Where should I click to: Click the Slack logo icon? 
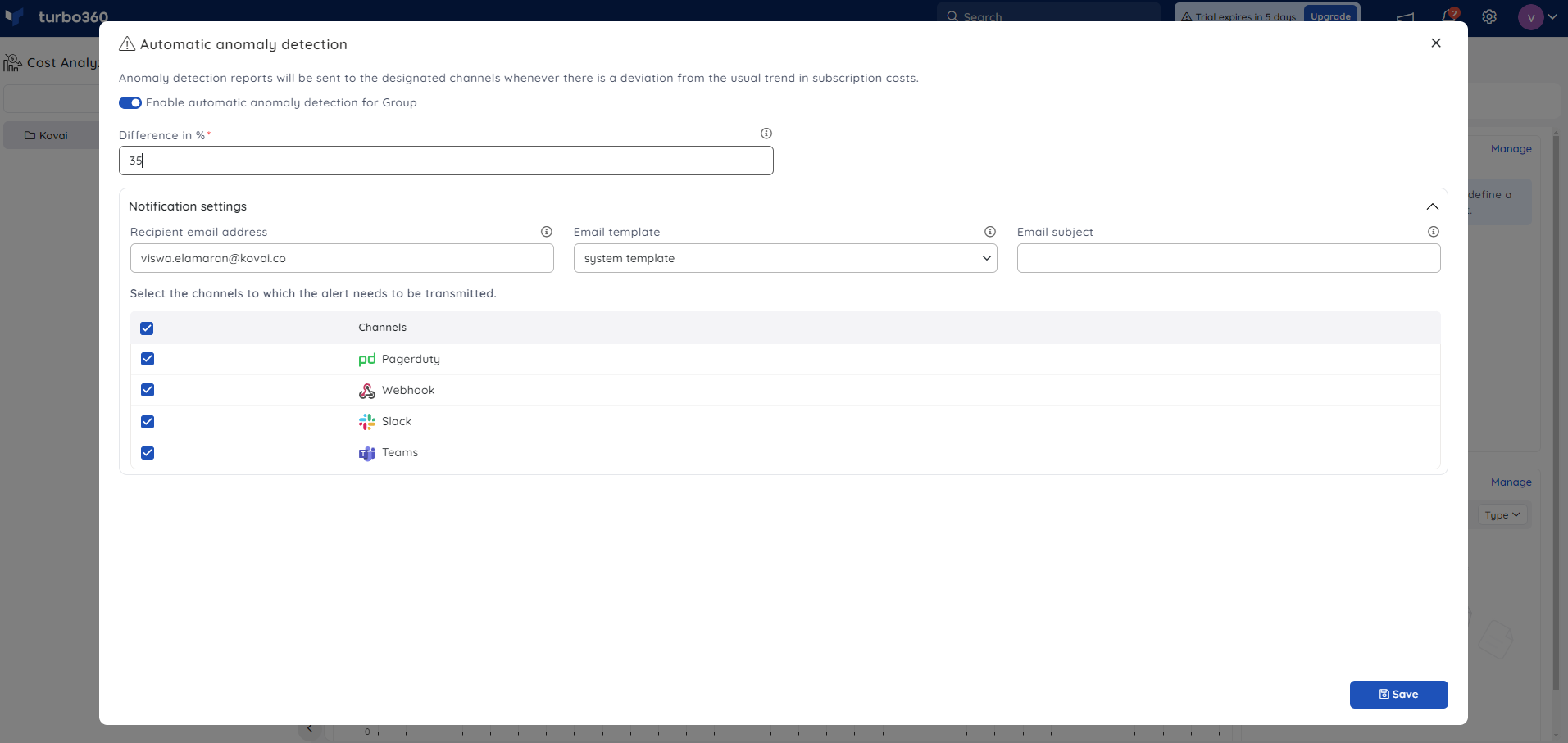coord(367,422)
